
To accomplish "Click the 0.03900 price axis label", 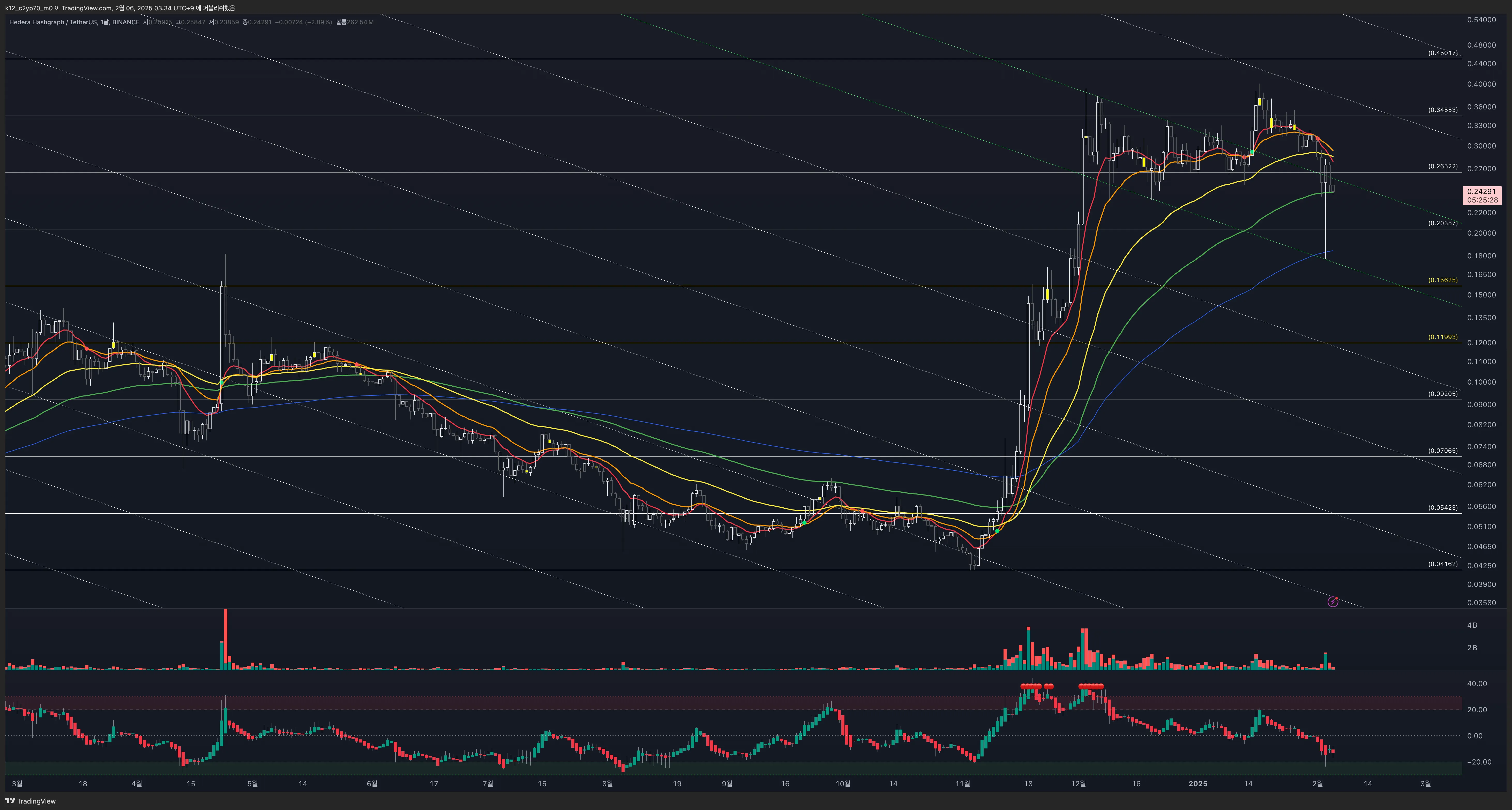I will coord(1481,584).
